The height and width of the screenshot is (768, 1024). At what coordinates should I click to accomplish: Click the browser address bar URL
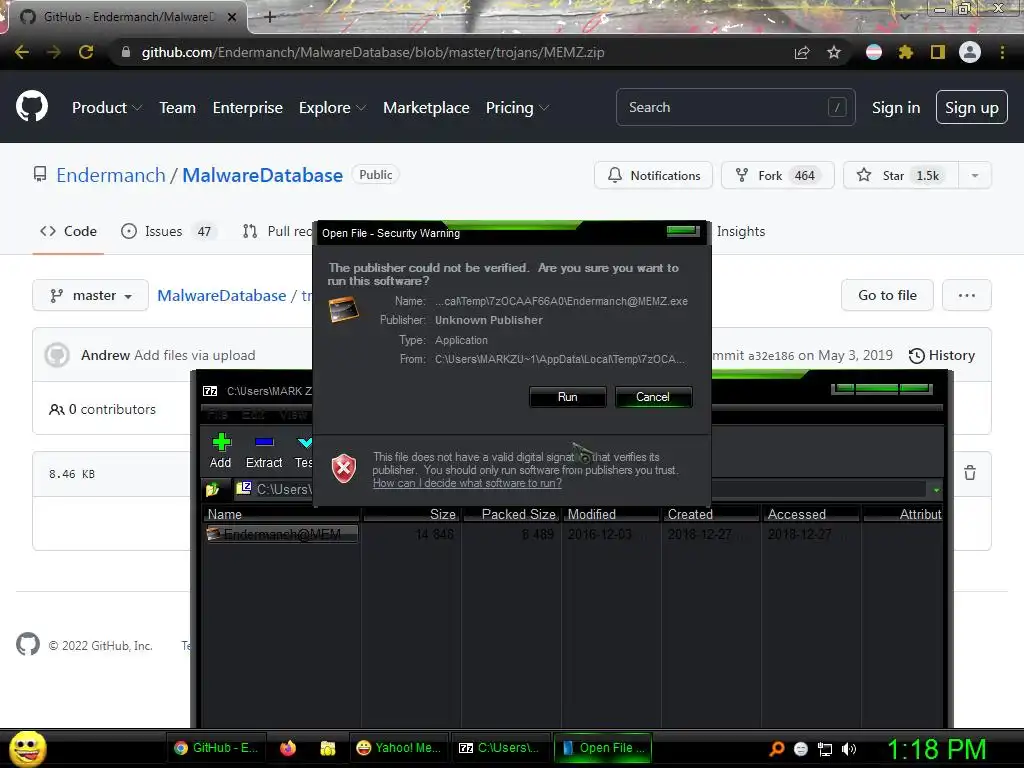point(373,52)
